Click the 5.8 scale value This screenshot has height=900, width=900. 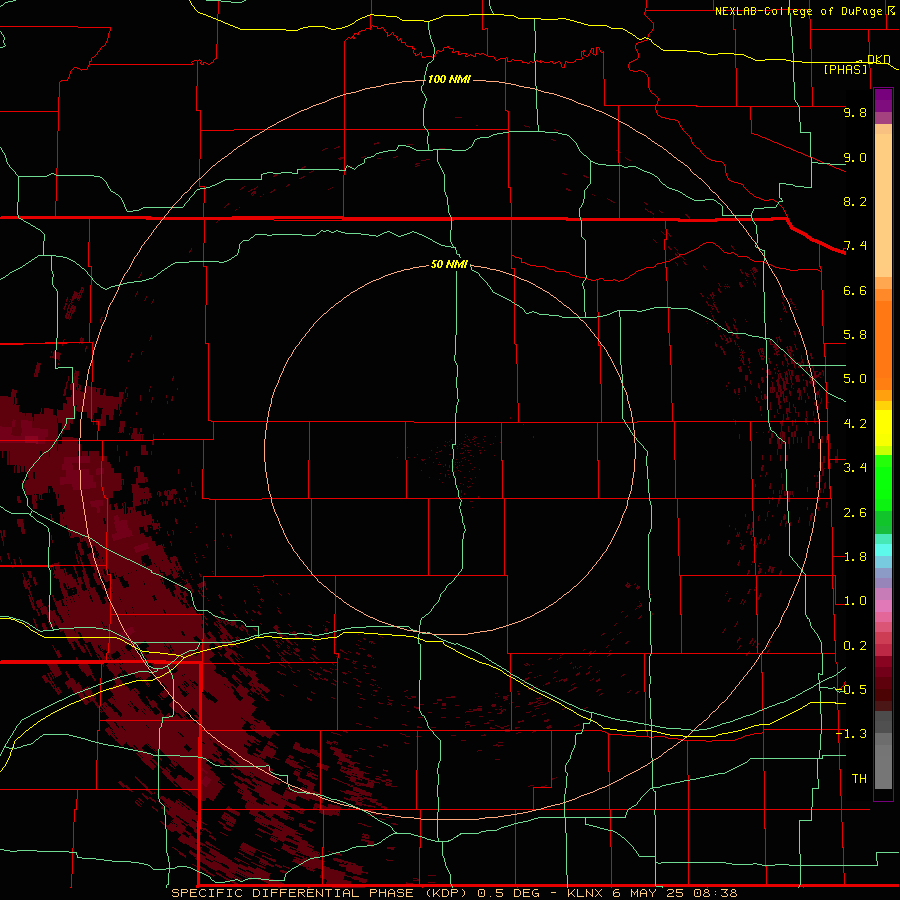coord(855,335)
